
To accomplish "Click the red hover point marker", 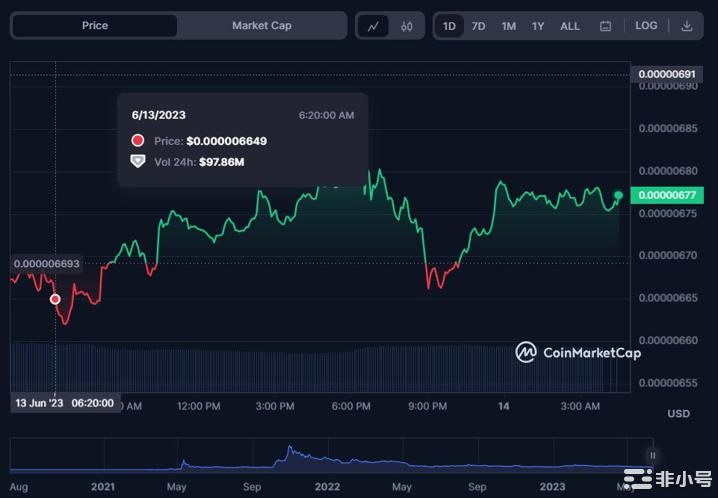I will 55,299.
